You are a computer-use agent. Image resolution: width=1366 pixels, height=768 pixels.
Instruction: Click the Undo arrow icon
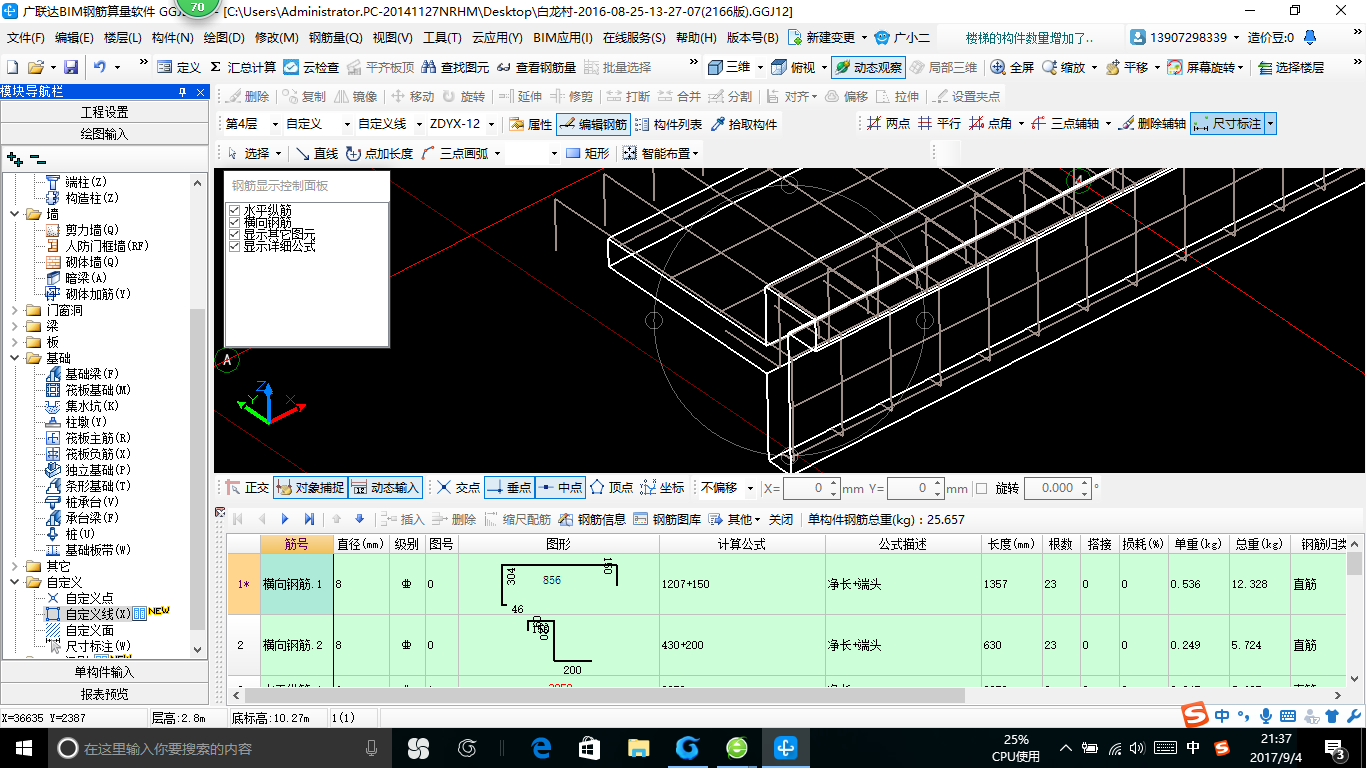100,67
